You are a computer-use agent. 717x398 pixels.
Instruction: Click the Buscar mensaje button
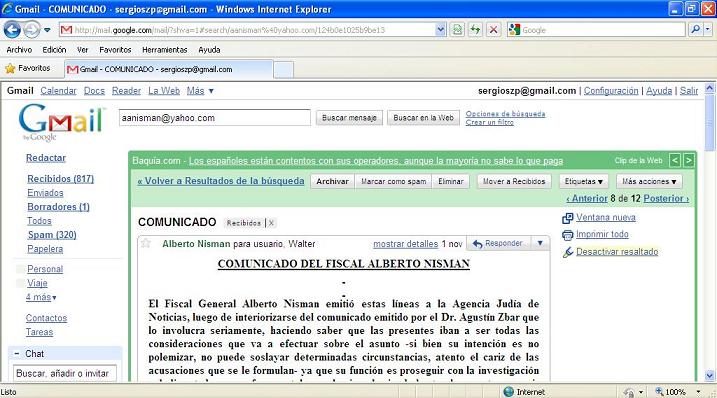(x=349, y=118)
